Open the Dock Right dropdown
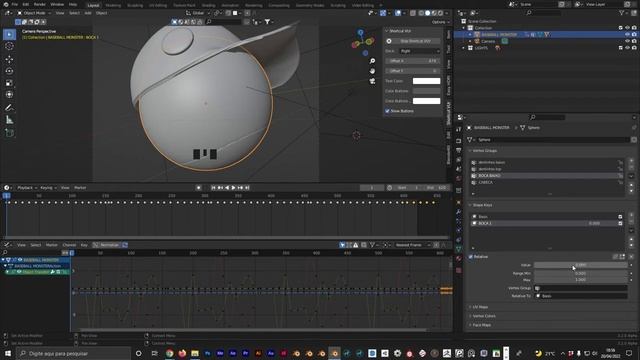The height and width of the screenshot is (360, 640). pyautogui.click(x=420, y=51)
